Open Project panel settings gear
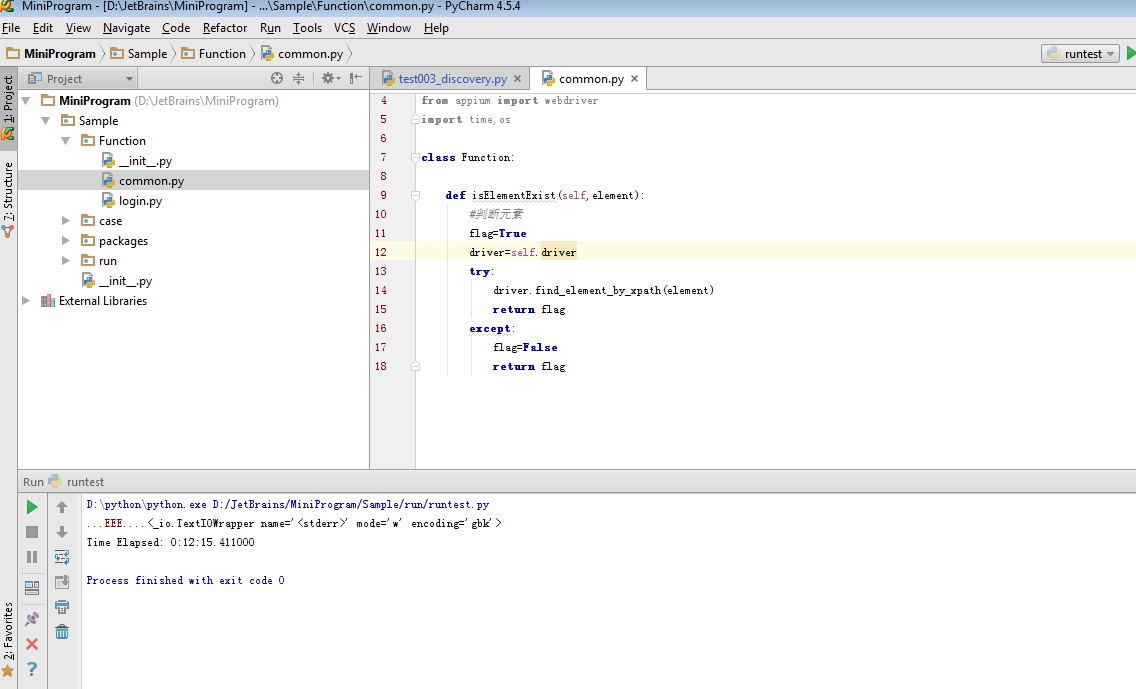The width and height of the screenshot is (1136, 689). point(330,78)
